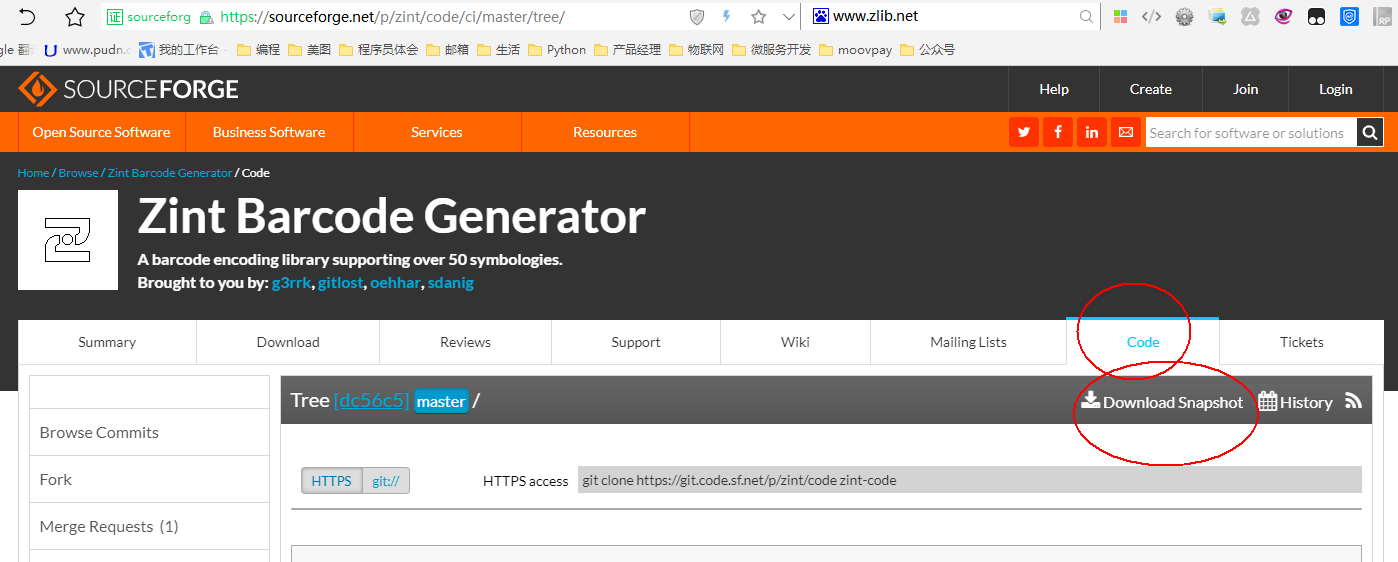Open the Resources menu
The width and height of the screenshot is (1398, 562).
tap(605, 132)
